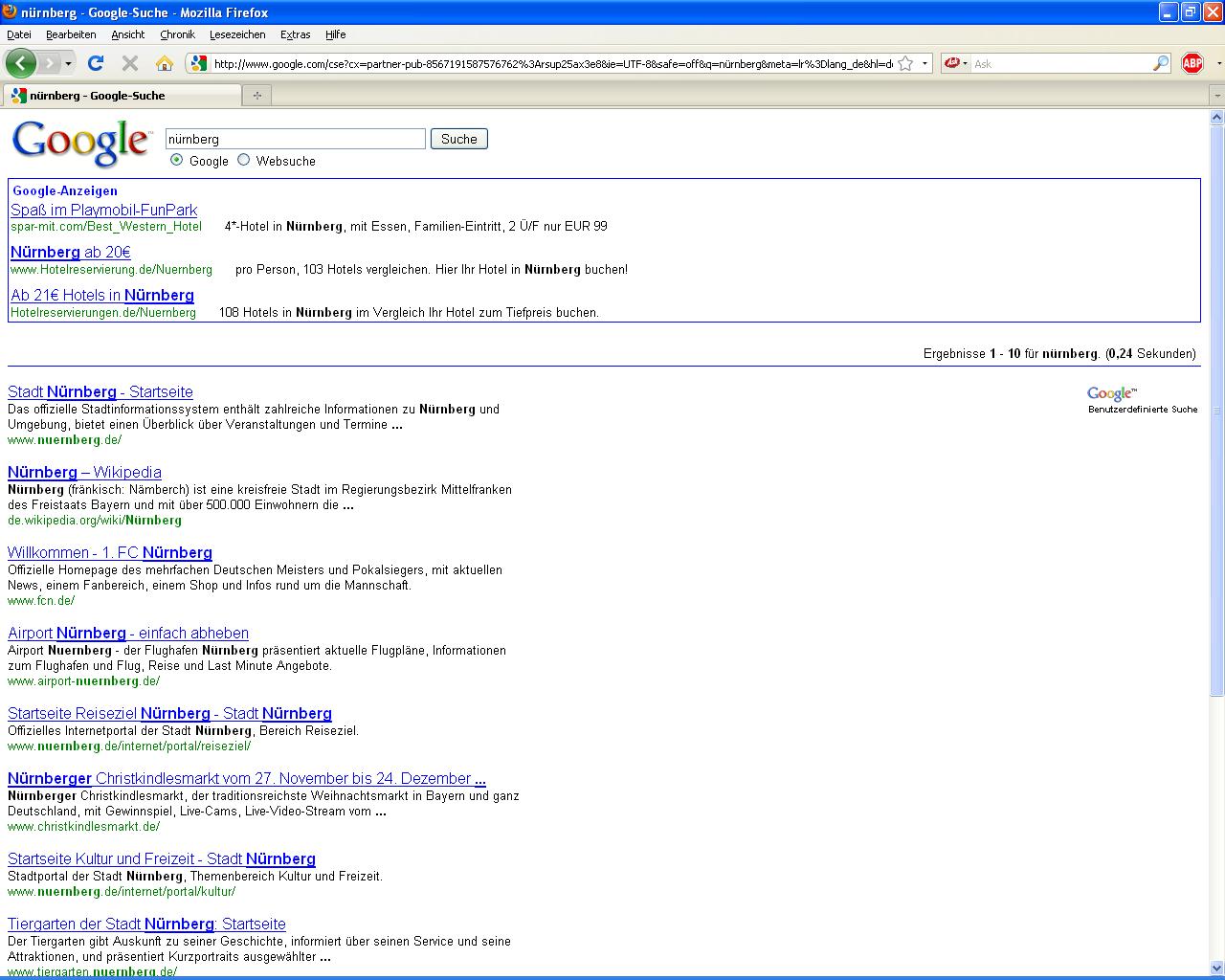Viewport: 1225px width, 980px height.
Task: Open the Adblock Plus dropdown arrow
Action: (x=1217, y=64)
